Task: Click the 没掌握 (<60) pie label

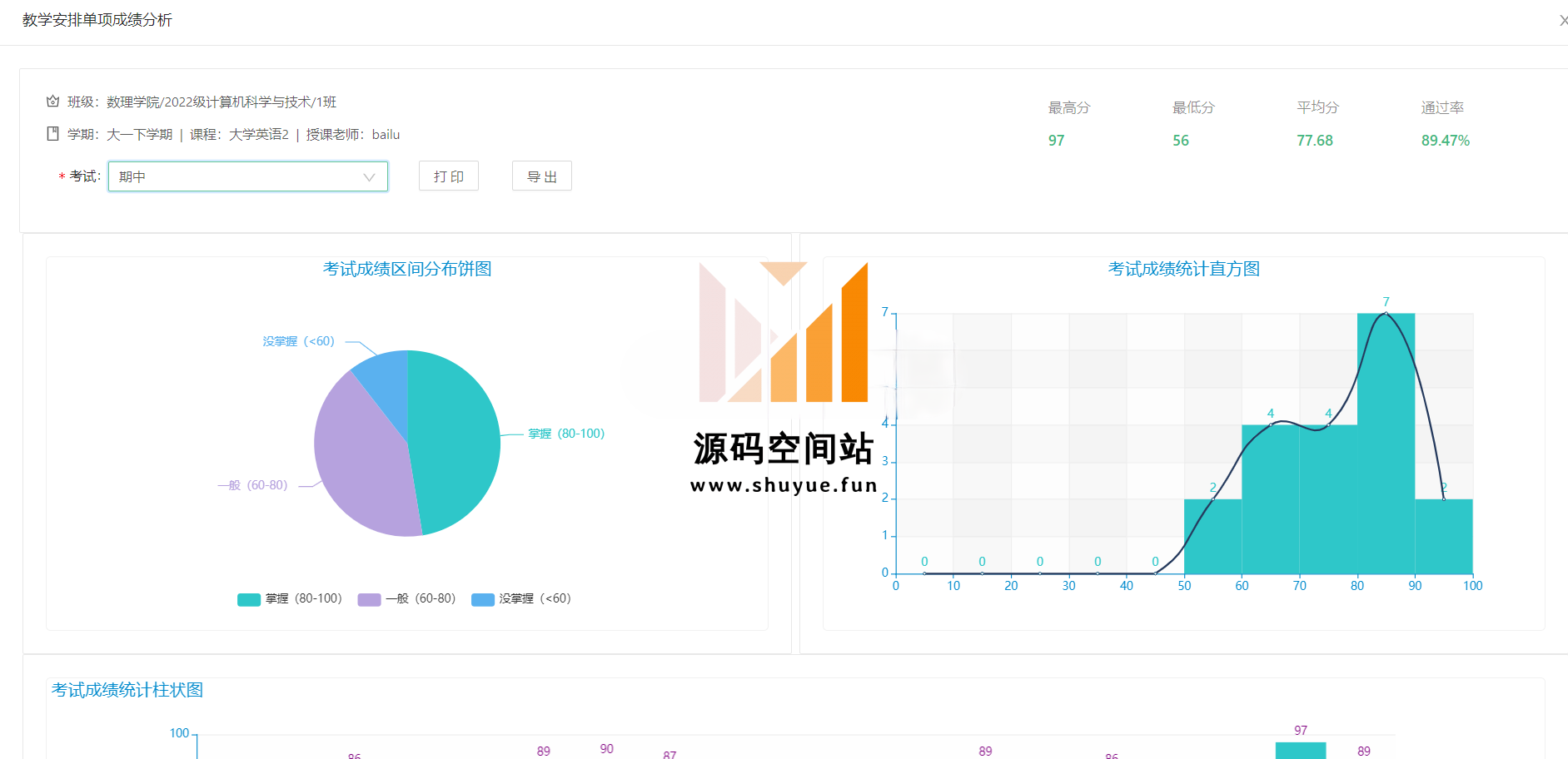Action: tap(298, 341)
